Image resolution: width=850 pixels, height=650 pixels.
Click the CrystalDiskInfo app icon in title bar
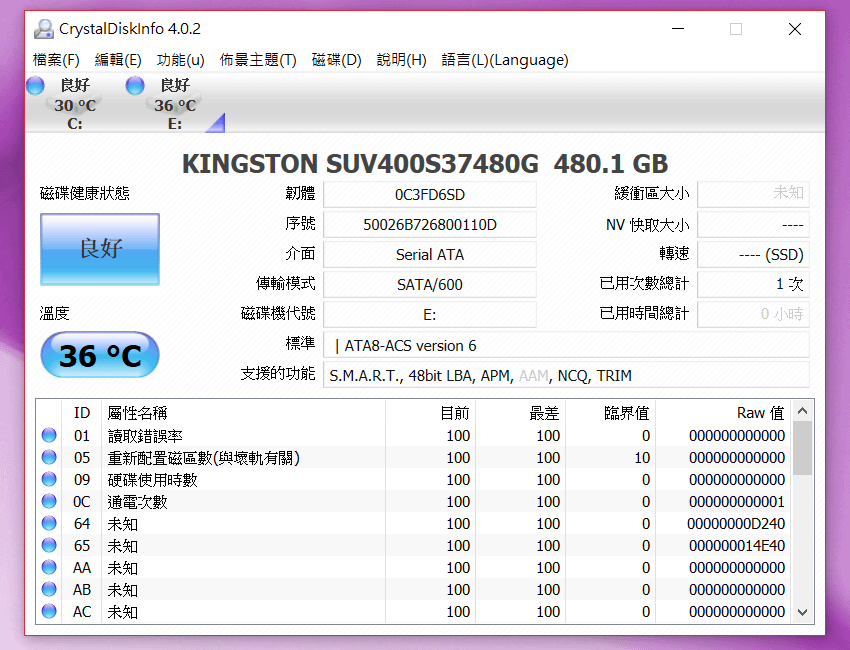pyautogui.click(x=43, y=29)
